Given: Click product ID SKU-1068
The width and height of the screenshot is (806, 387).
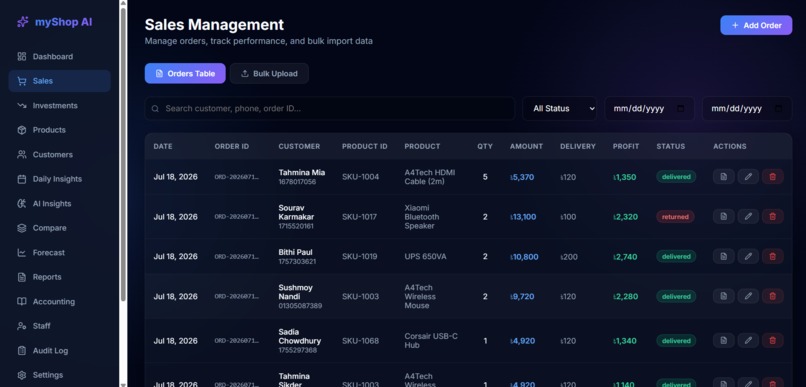Looking at the screenshot, I should click(360, 341).
